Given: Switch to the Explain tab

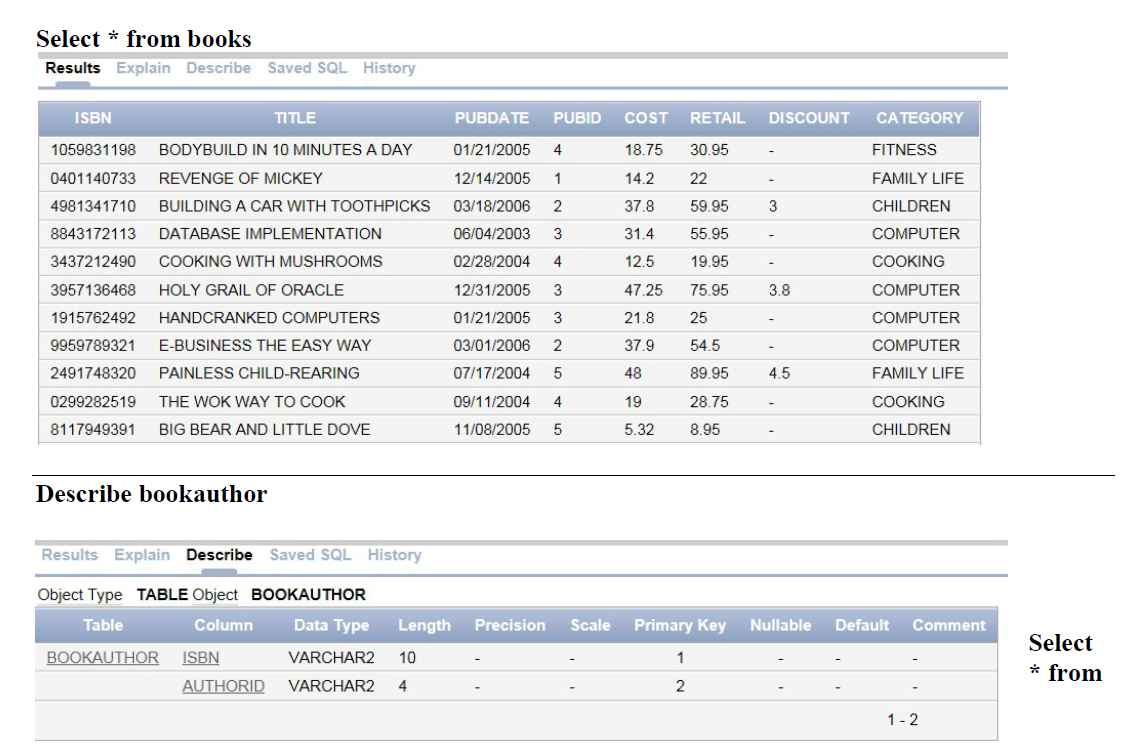Looking at the screenshot, I should (142, 67).
